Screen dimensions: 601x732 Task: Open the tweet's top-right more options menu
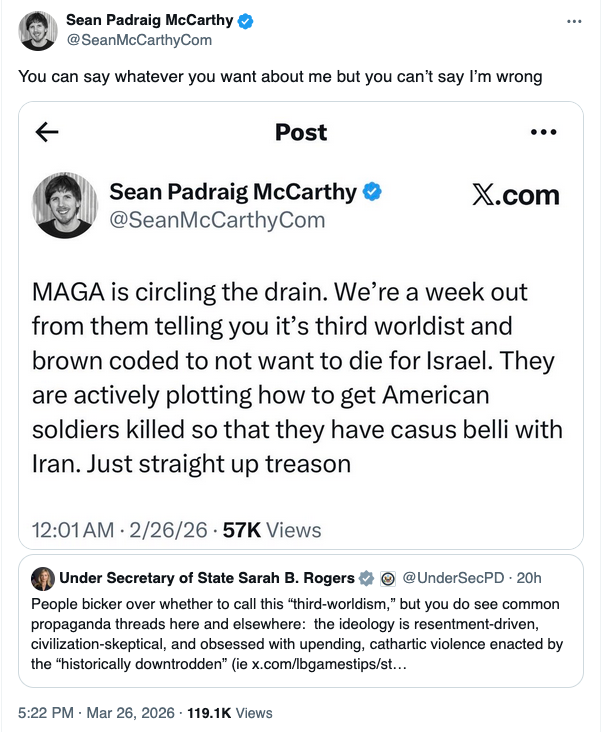click(573, 20)
